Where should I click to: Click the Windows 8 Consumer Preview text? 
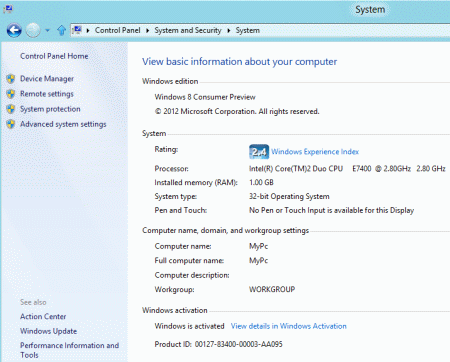pyautogui.click(x=205, y=97)
